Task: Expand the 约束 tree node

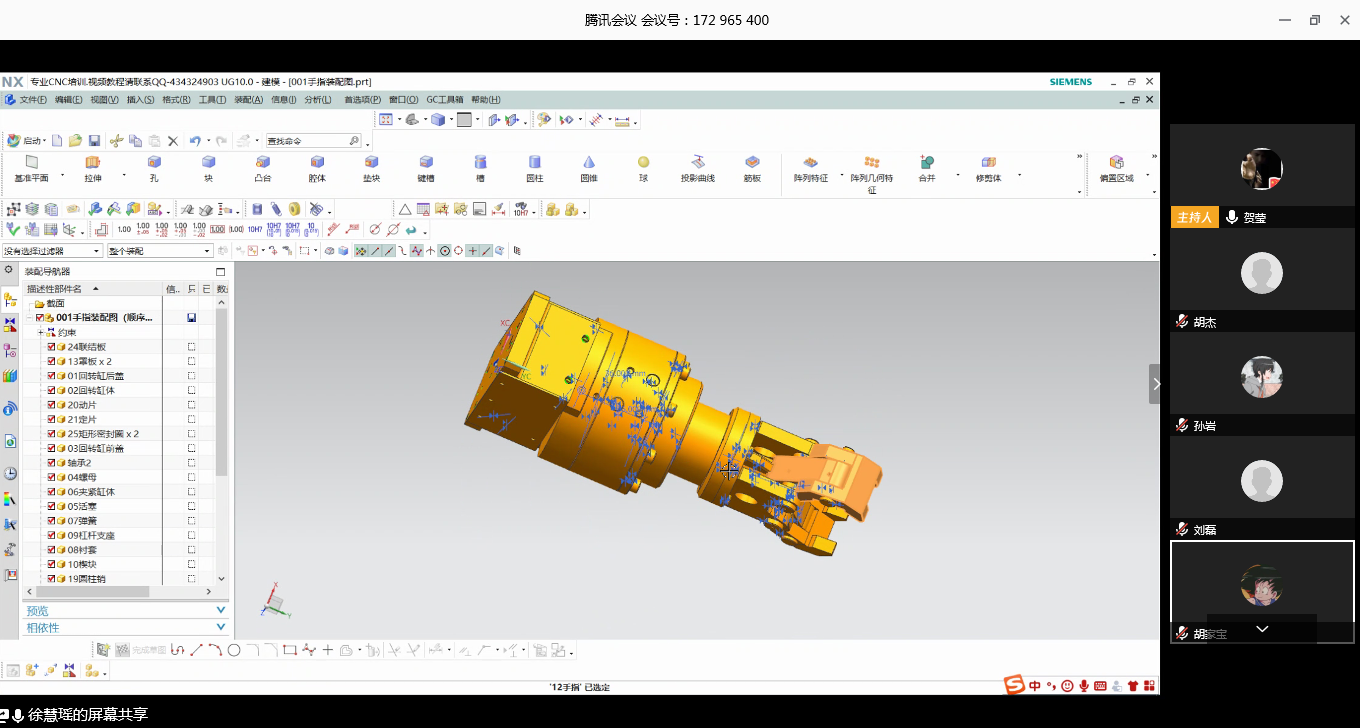Action: [41, 332]
